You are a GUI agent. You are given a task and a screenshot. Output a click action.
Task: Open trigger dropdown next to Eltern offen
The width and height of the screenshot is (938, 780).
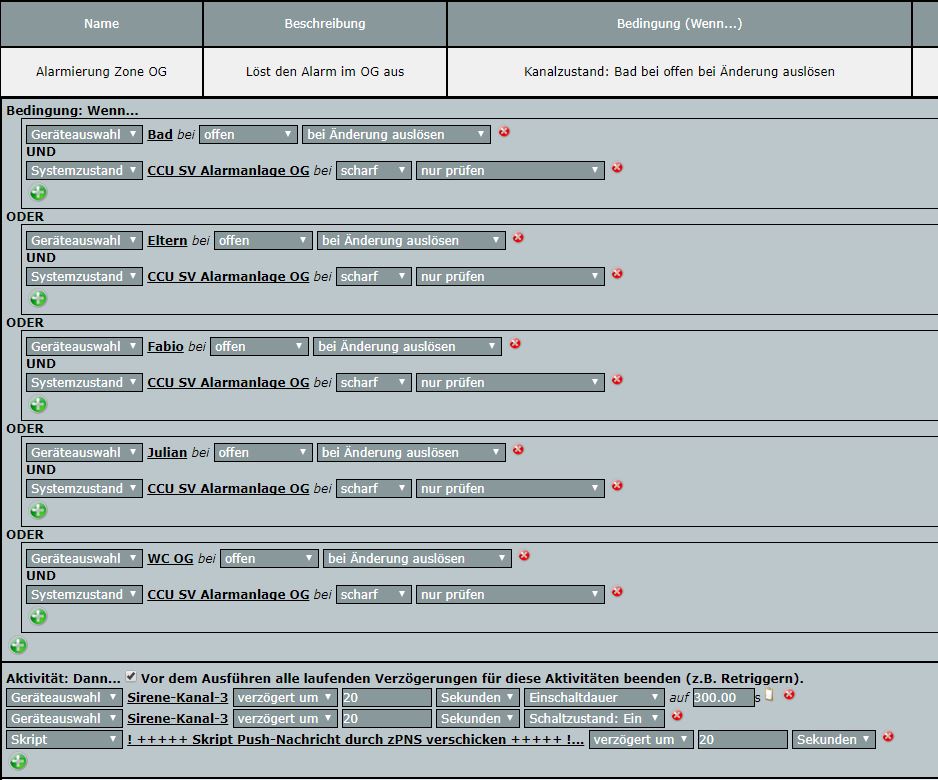(x=411, y=240)
